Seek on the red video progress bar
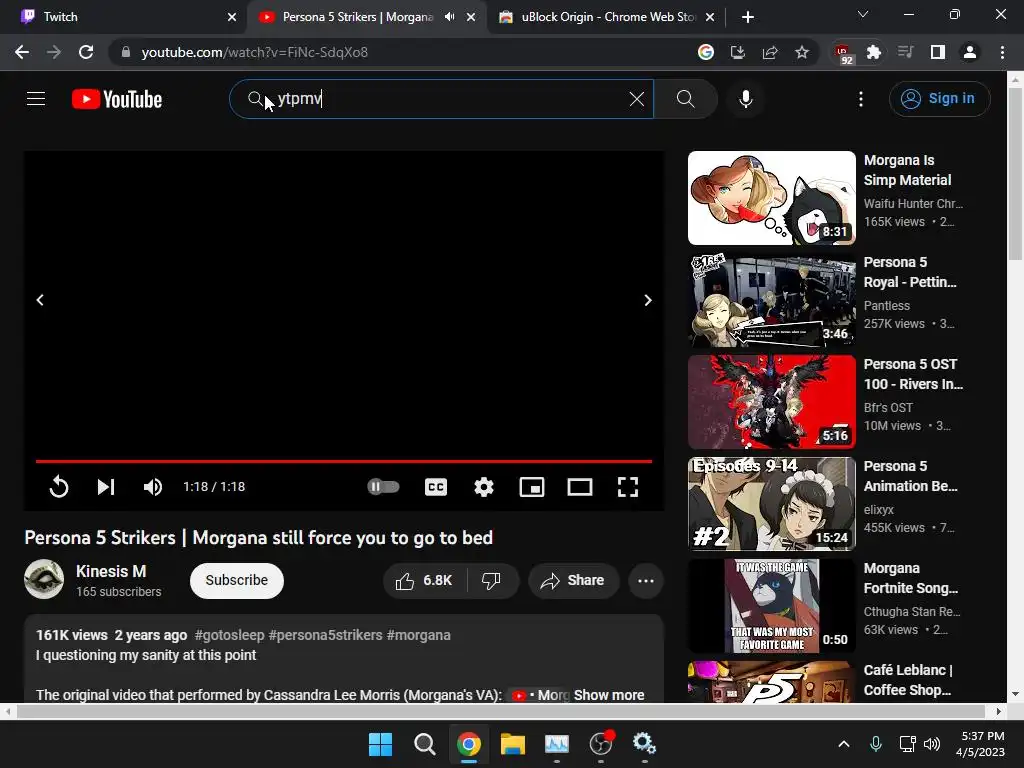Viewport: 1024px width, 768px height. coord(344,461)
